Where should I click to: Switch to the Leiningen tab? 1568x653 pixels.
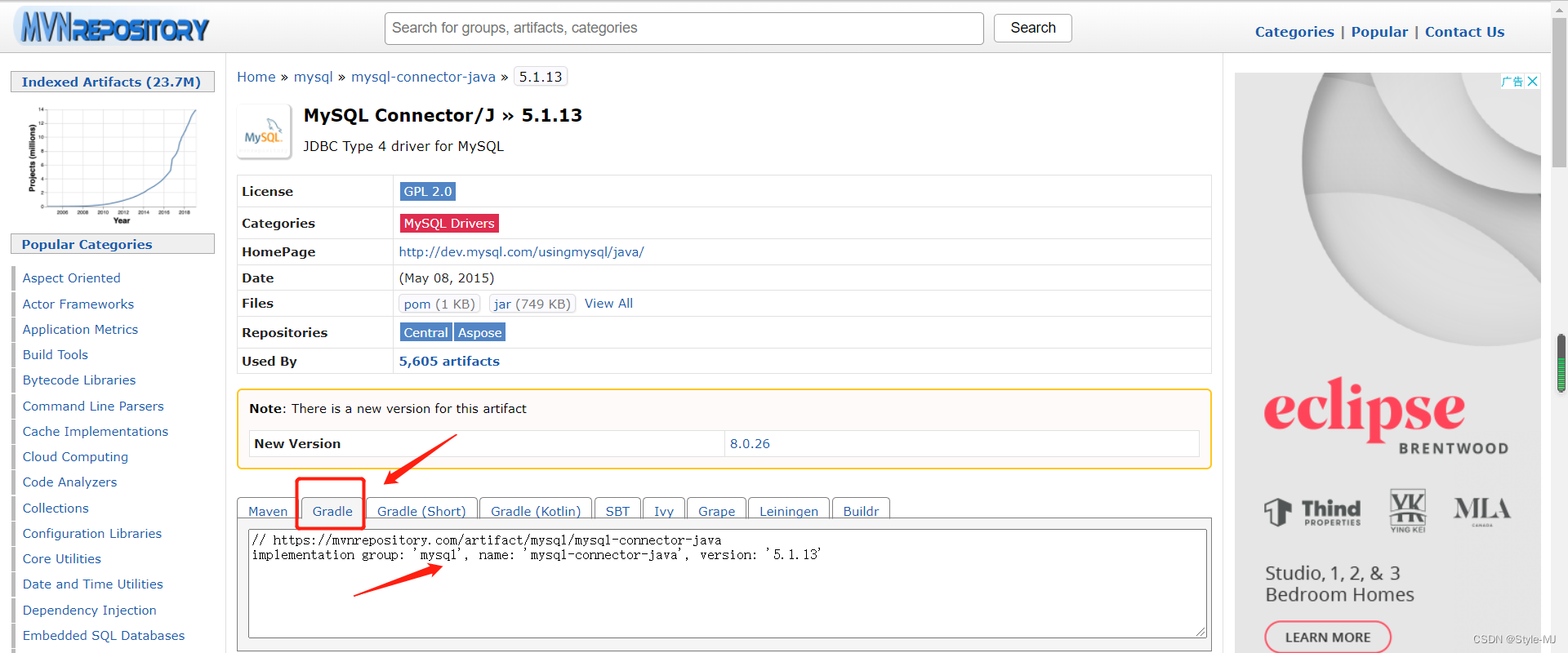pos(789,510)
